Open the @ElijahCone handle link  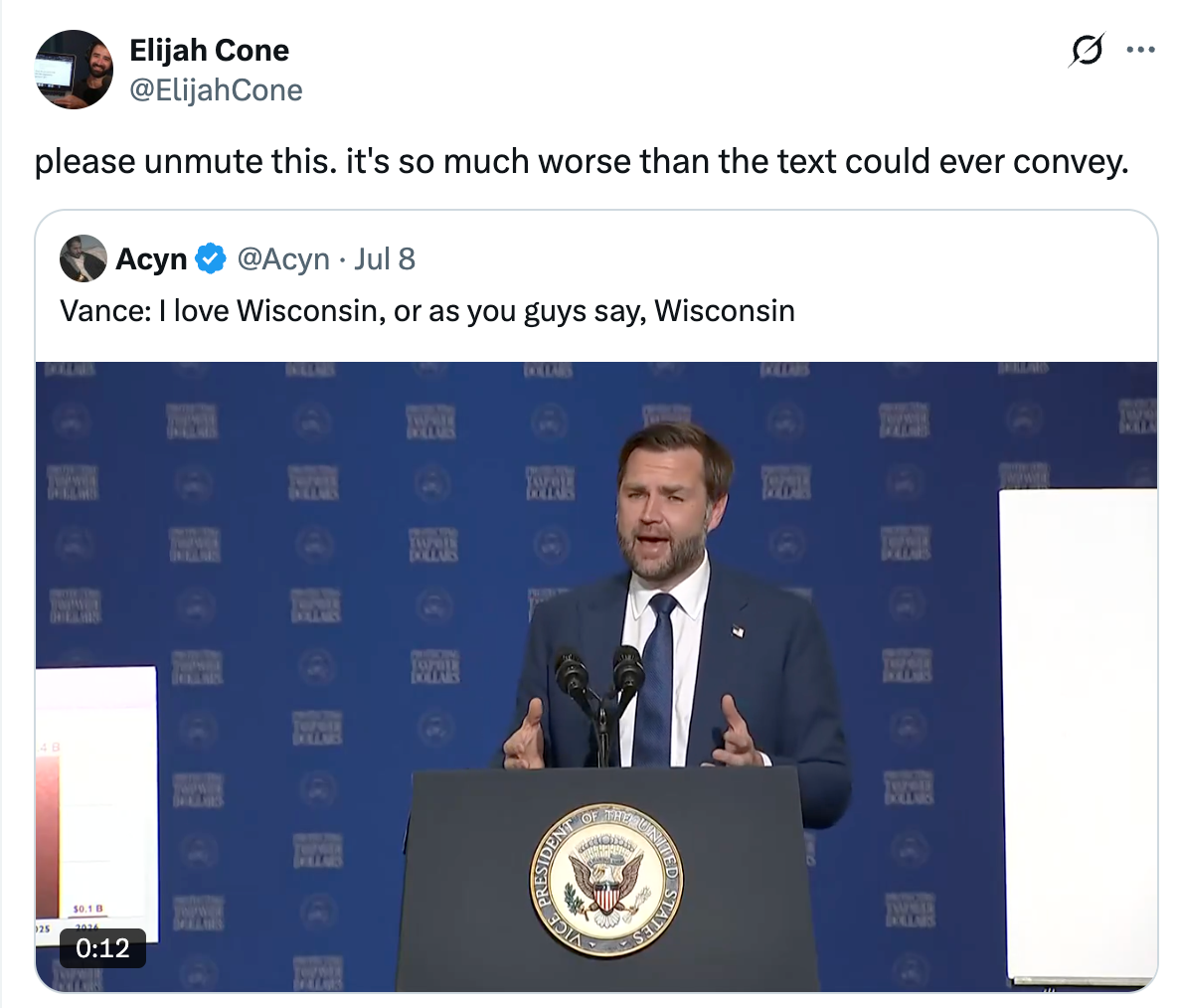[216, 90]
